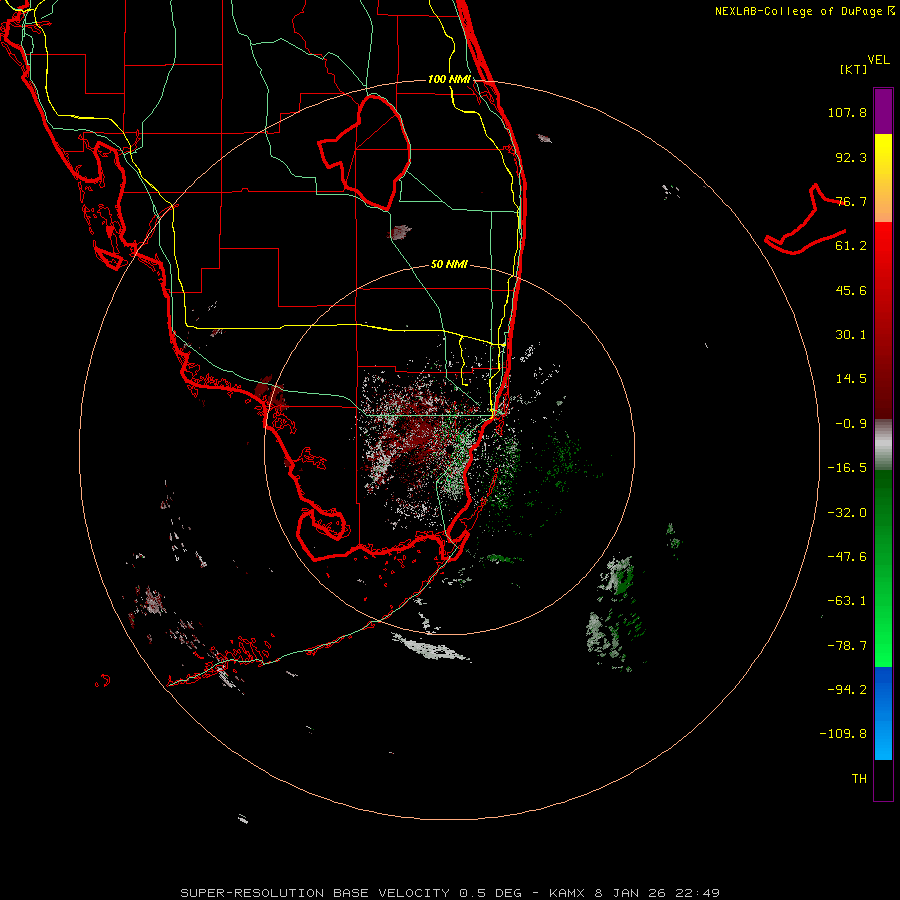Click the 8 JAN 26 date text
The image size is (900, 900).
[632, 893]
